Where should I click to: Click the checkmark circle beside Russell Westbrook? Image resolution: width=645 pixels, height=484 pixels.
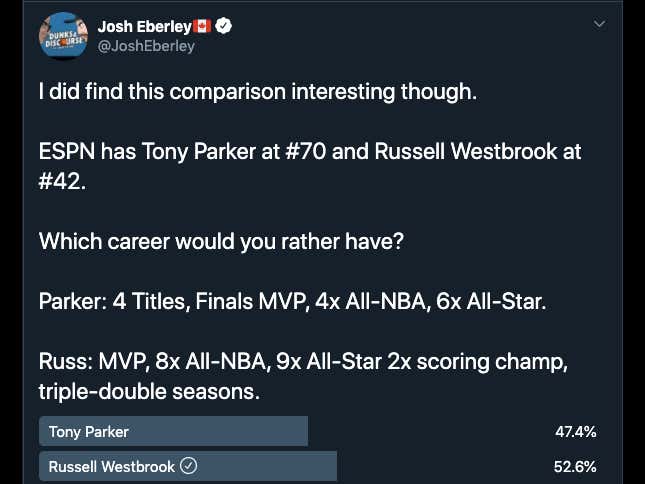[188, 466]
